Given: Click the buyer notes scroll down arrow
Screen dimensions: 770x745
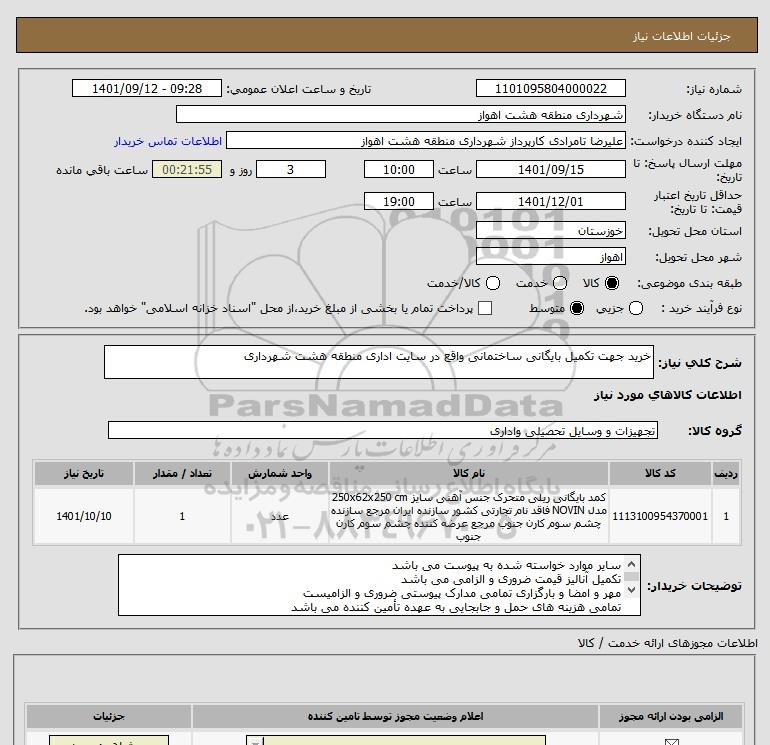Looking at the screenshot, I should click(x=632, y=589).
